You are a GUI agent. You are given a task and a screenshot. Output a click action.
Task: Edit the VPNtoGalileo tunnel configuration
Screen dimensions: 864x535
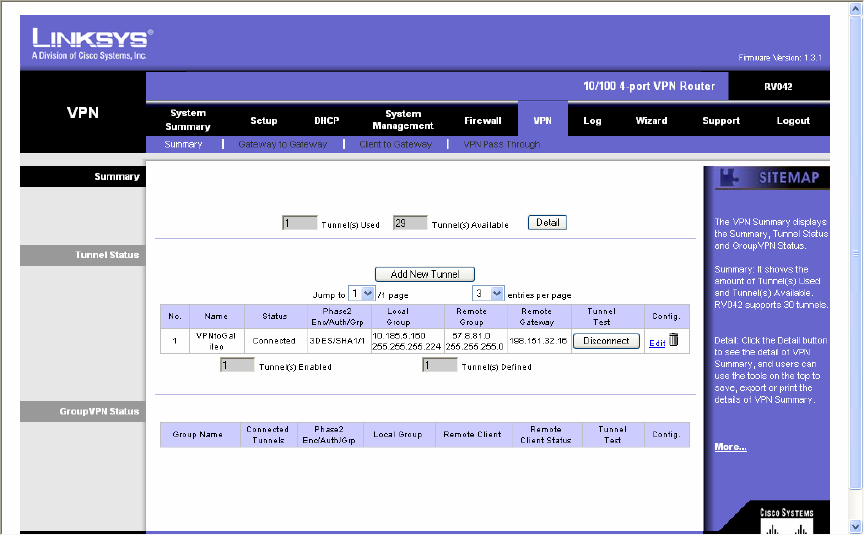coord(656,343)
